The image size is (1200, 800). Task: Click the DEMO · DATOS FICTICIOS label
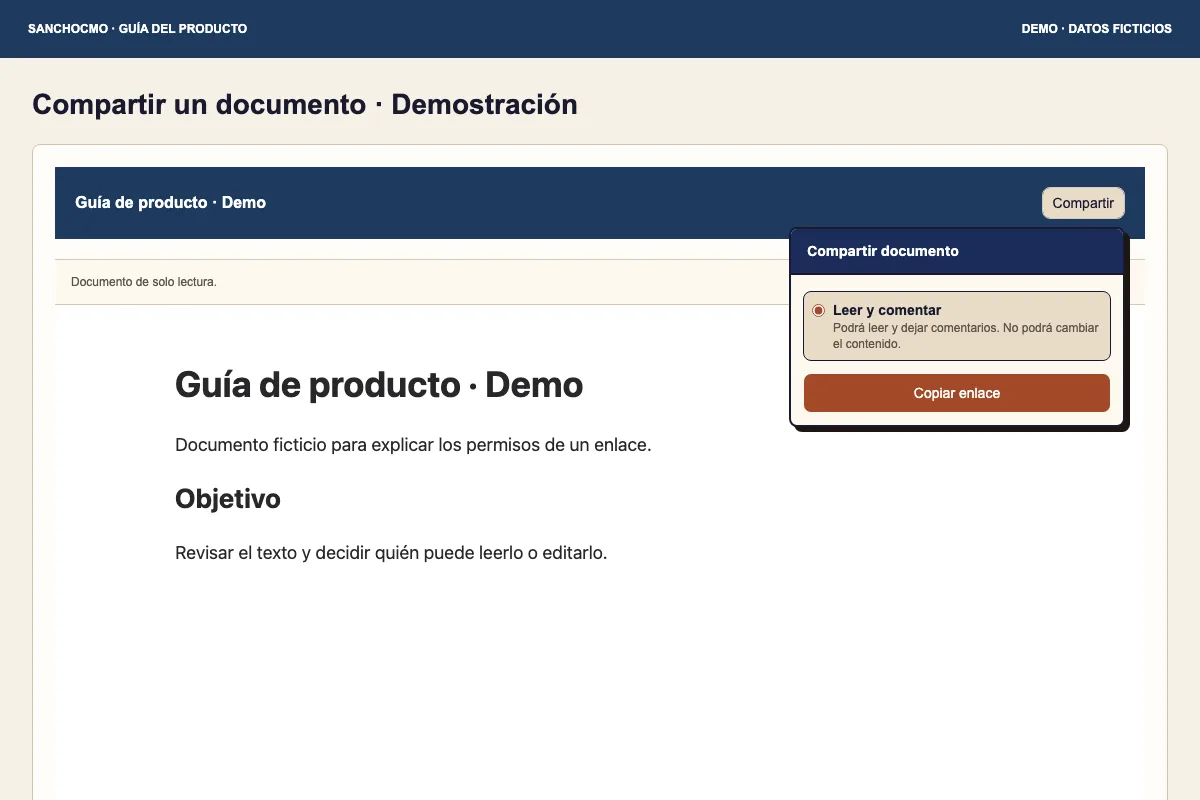click(x=1097, y=29)
